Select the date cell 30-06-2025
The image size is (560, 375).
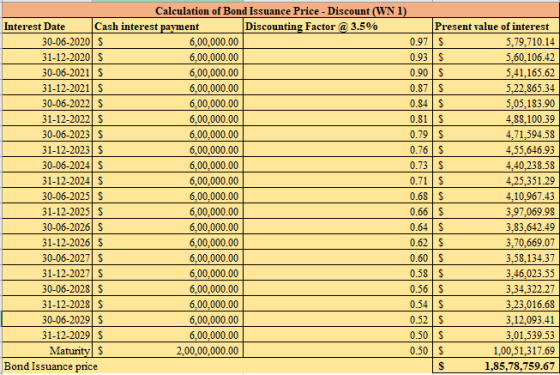[x=47, y=196]
